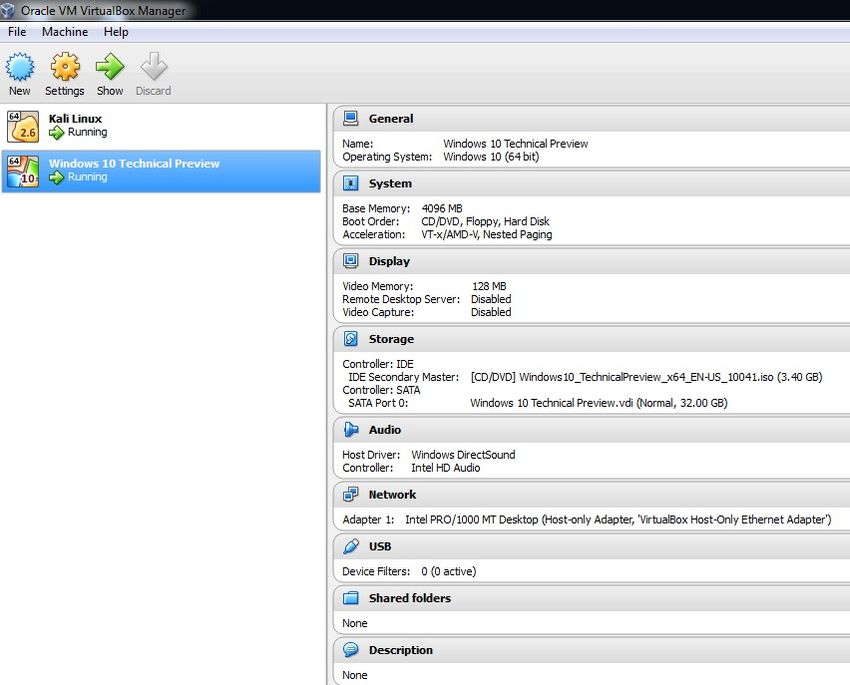Screen dimensions: 850x685
Task: Click the Controller: SATA label
Action: [x=381, y=390]
